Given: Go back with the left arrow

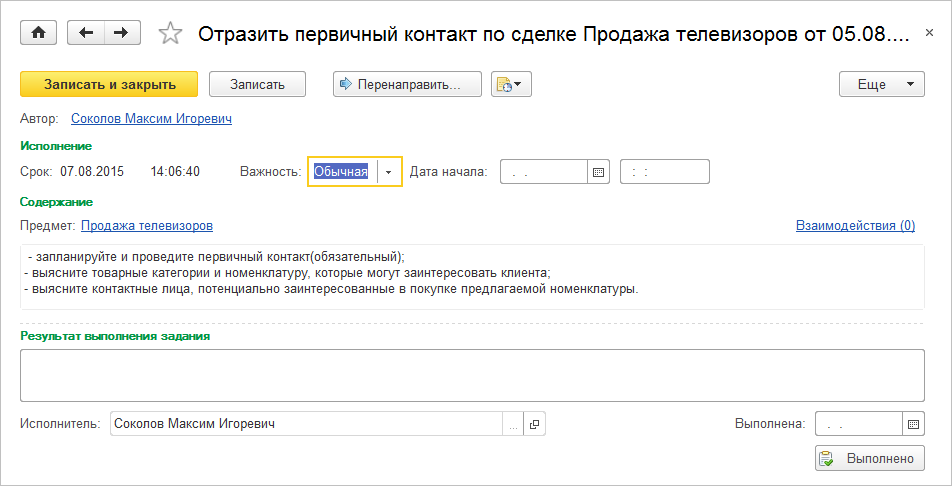Looking at the screenshot, I should click(85, 33).
